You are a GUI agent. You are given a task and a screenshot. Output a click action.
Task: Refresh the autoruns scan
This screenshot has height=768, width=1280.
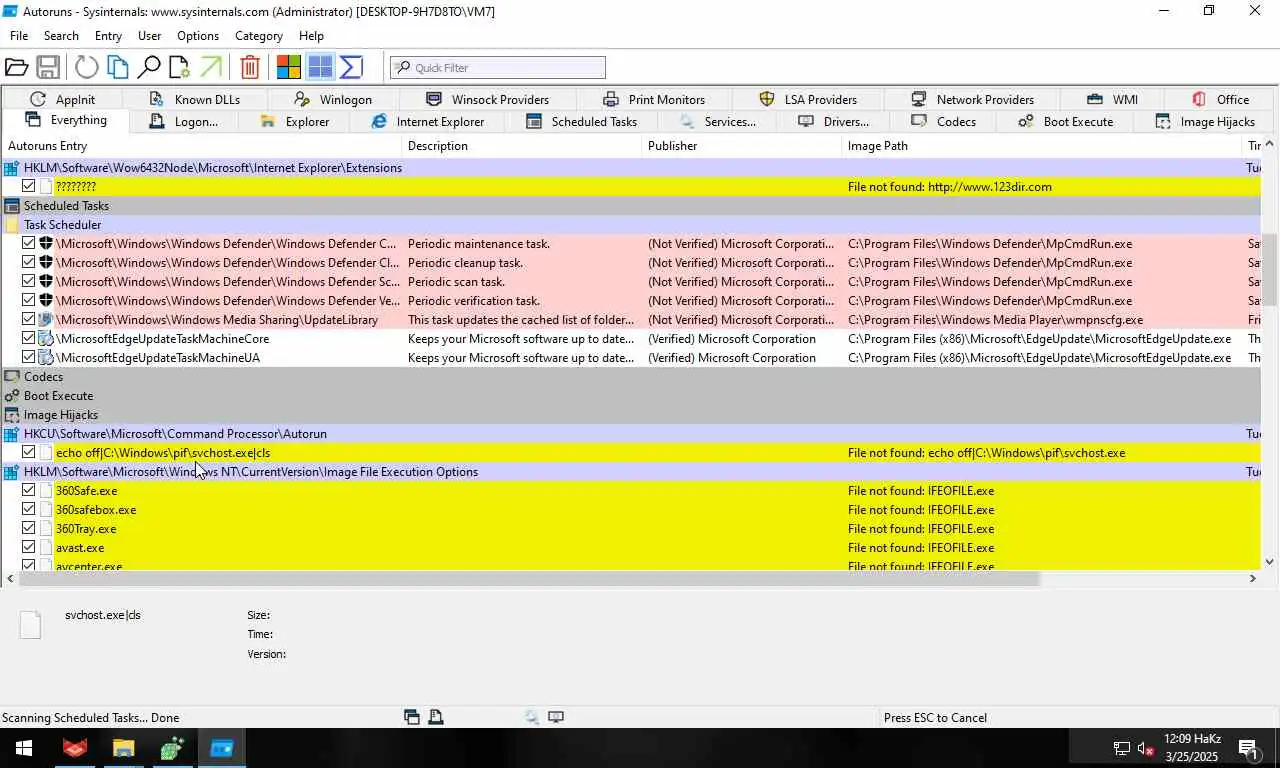tap(87, 67)
